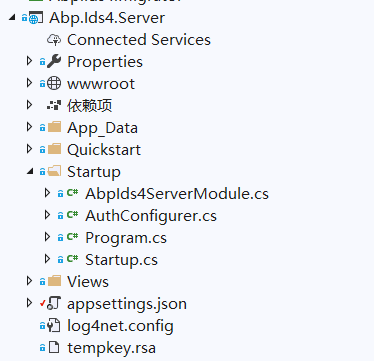The height and width of the screenshot is (361, 374).
Task: Select the 依赖项 item
Action: click(89, 106)
